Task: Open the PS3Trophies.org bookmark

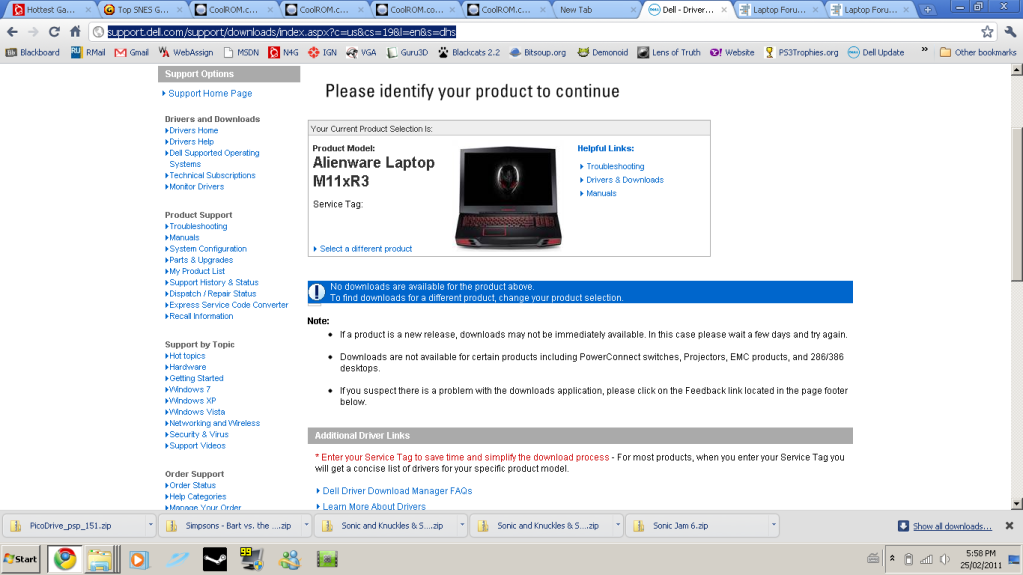Action: pyautogui.click(x=801, y=52)
